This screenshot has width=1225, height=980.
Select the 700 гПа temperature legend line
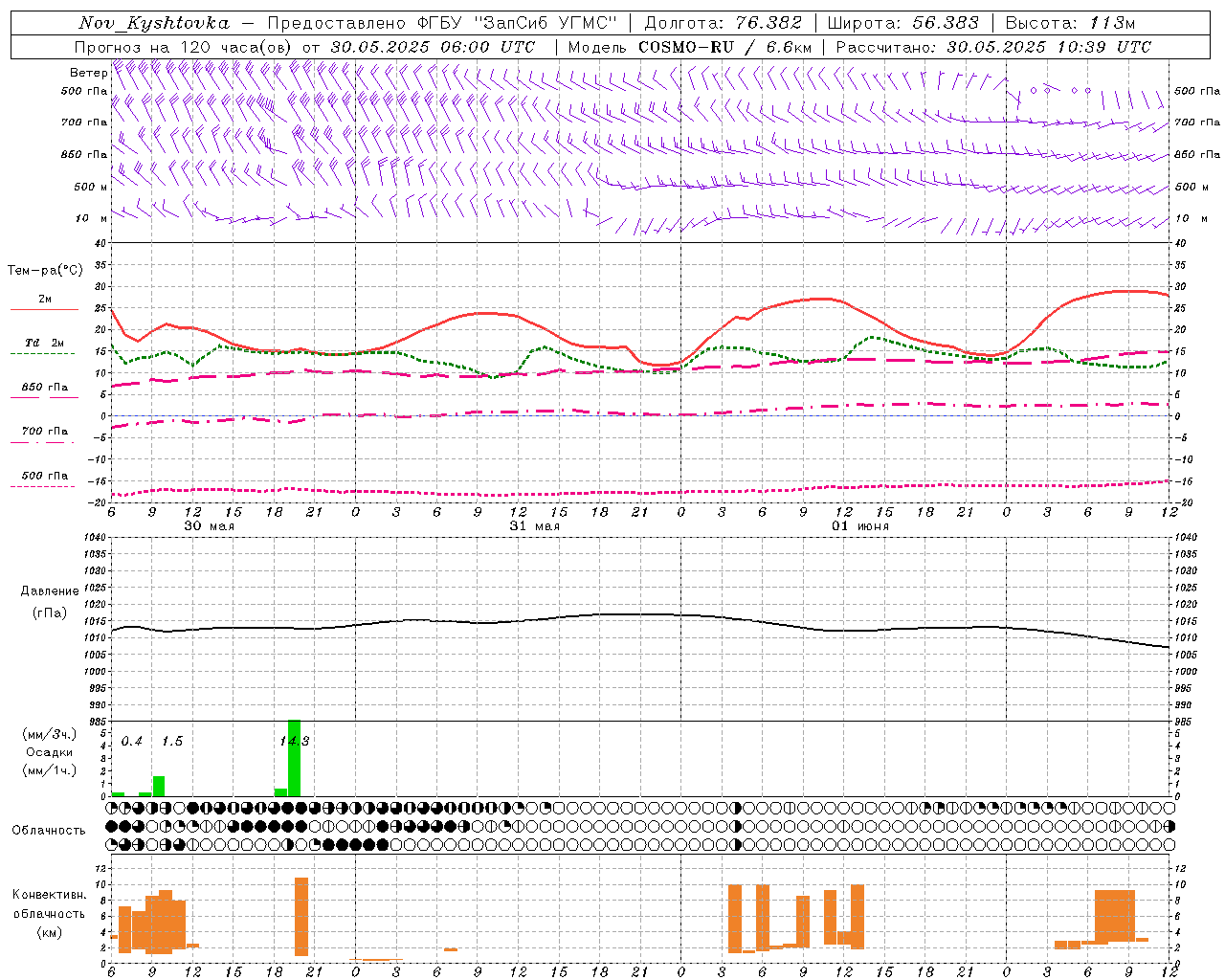pyautogui.click(x=44, y=441)
